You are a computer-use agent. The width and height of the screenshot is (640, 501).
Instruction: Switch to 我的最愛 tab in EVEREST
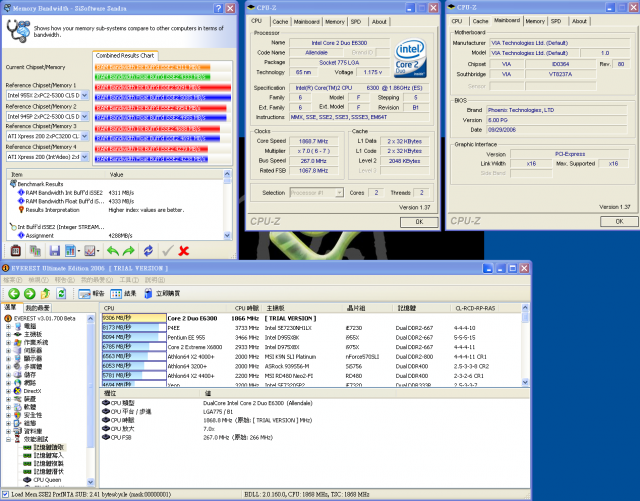coord(37,308)
